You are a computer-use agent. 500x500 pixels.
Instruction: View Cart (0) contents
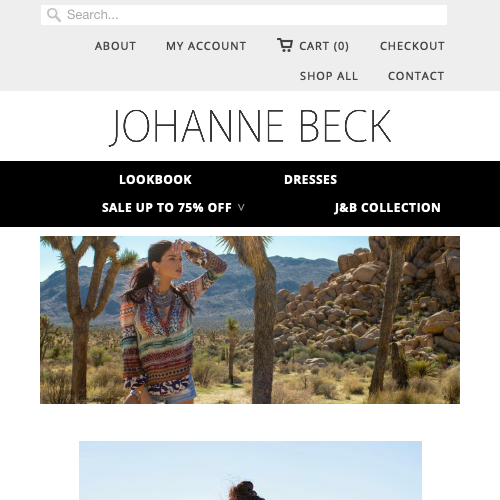(x=324, y=46)
